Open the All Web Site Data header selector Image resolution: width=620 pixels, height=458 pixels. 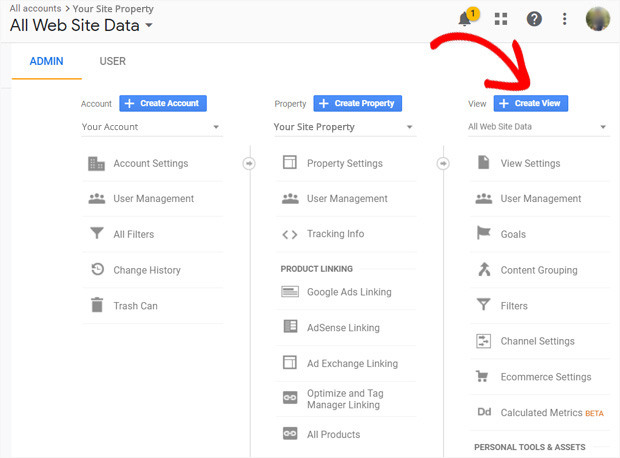coord(82,25)
